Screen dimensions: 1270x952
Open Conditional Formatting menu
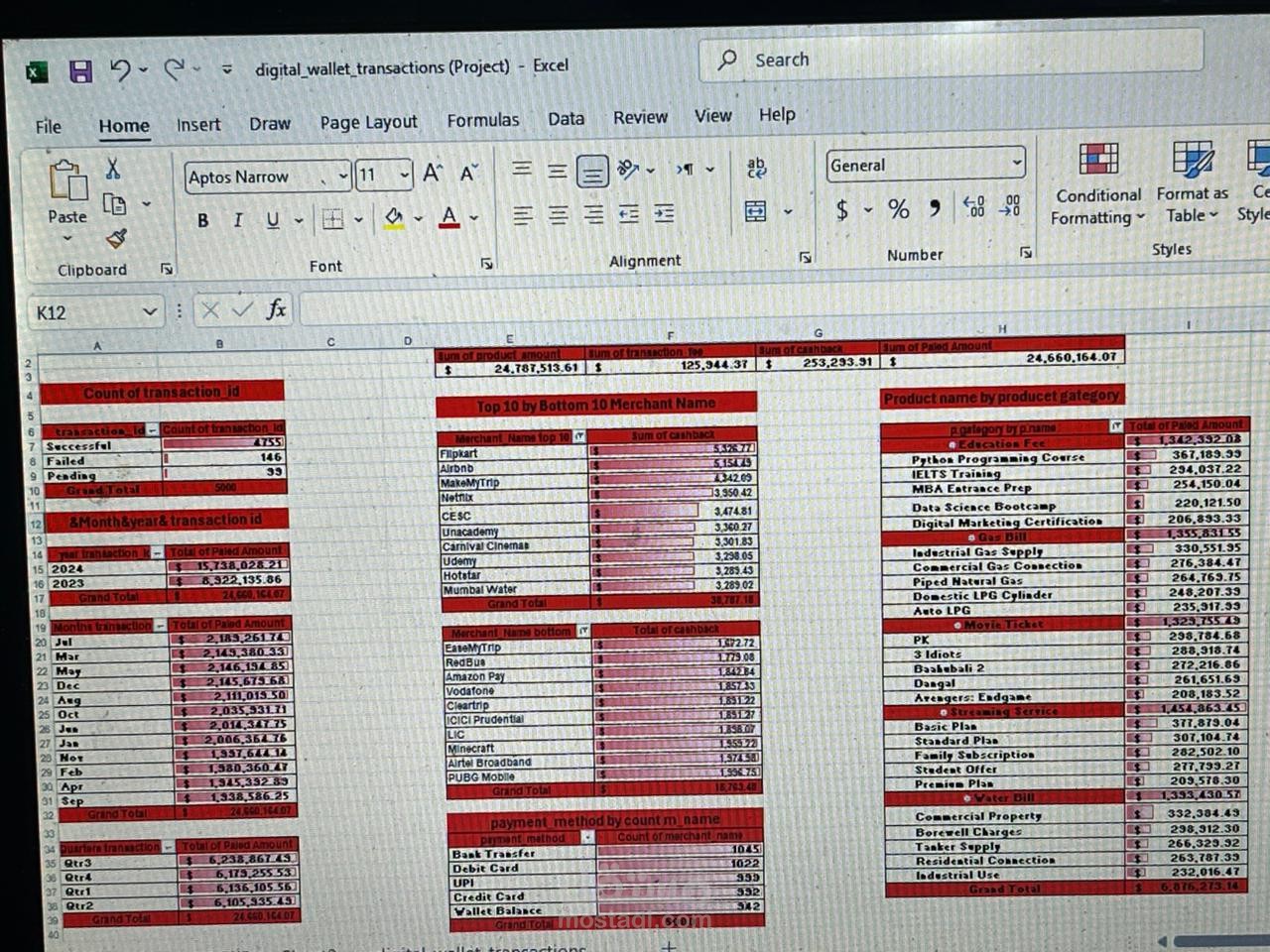click(x=1097, y=184)
